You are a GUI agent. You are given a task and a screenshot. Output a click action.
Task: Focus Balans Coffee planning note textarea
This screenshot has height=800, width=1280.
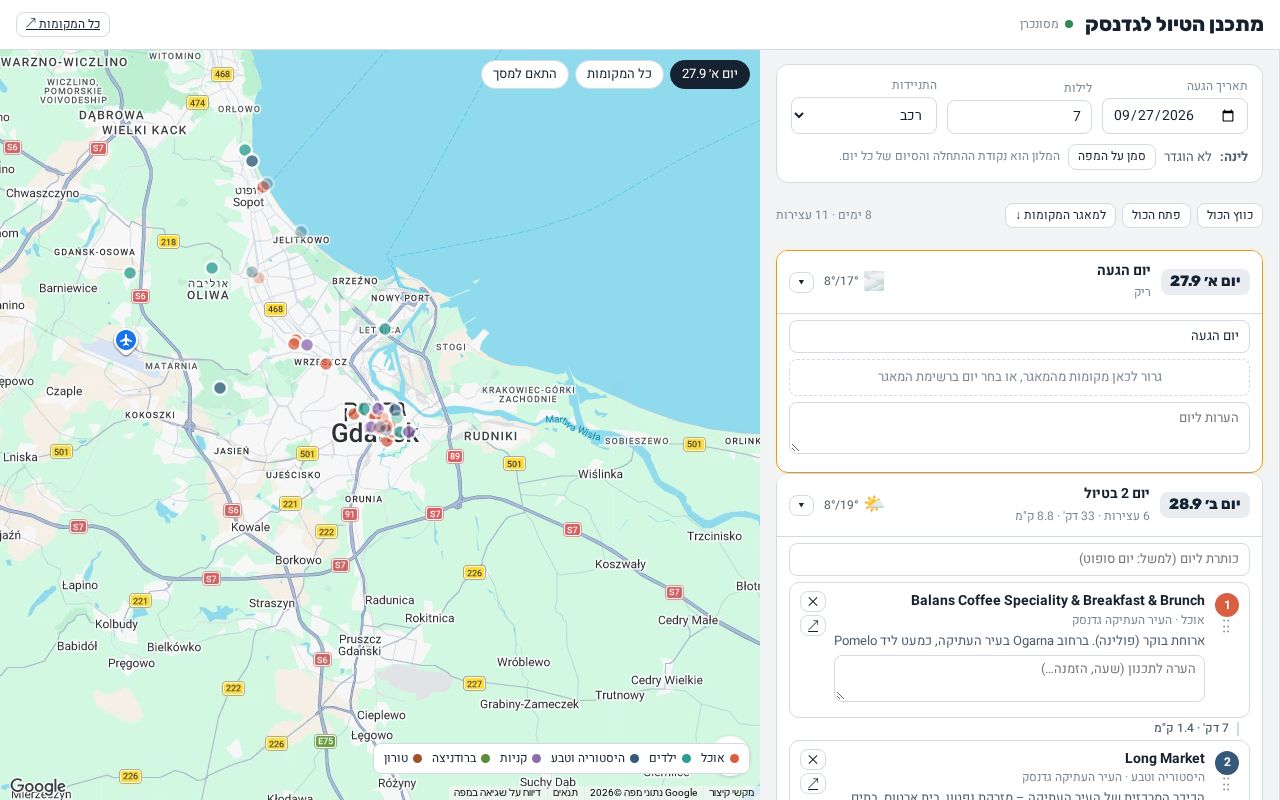click(x=1019, y=678)
